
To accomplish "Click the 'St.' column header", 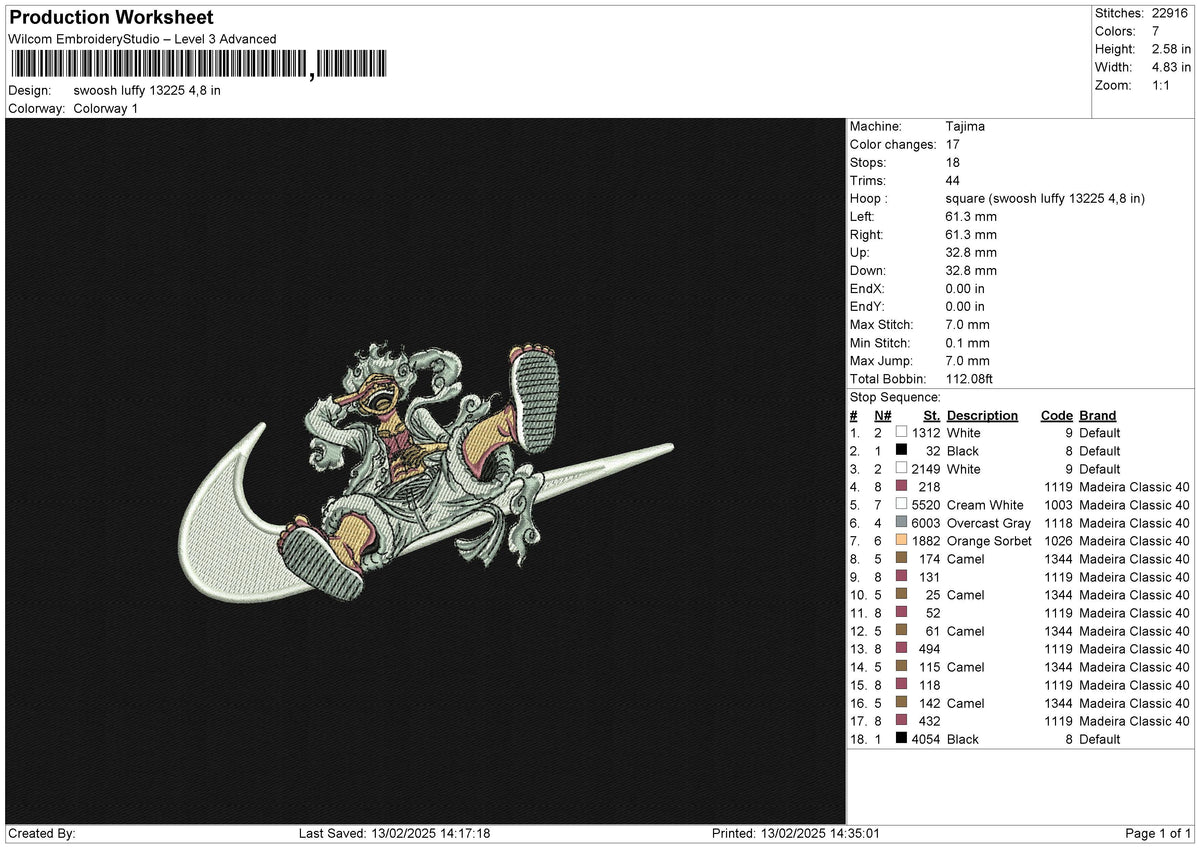I will click(932, 416).
